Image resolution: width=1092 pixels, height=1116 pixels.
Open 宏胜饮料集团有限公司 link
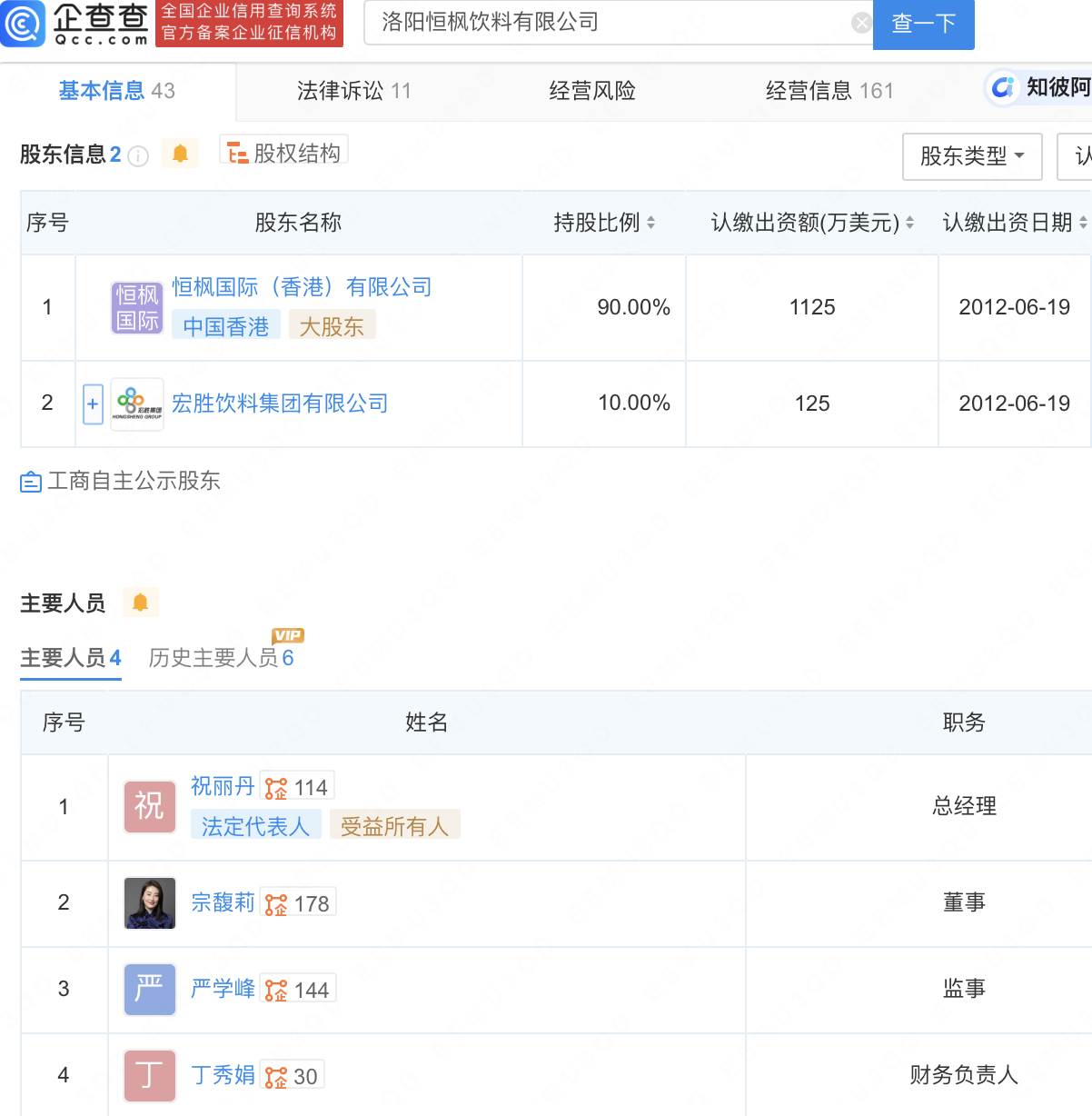tap(280, 404)
